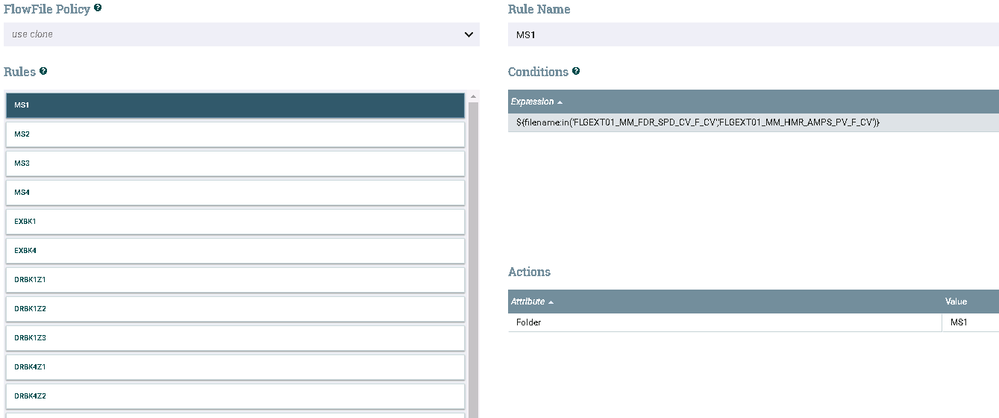Select the MS3 rule

coord(235,163)
